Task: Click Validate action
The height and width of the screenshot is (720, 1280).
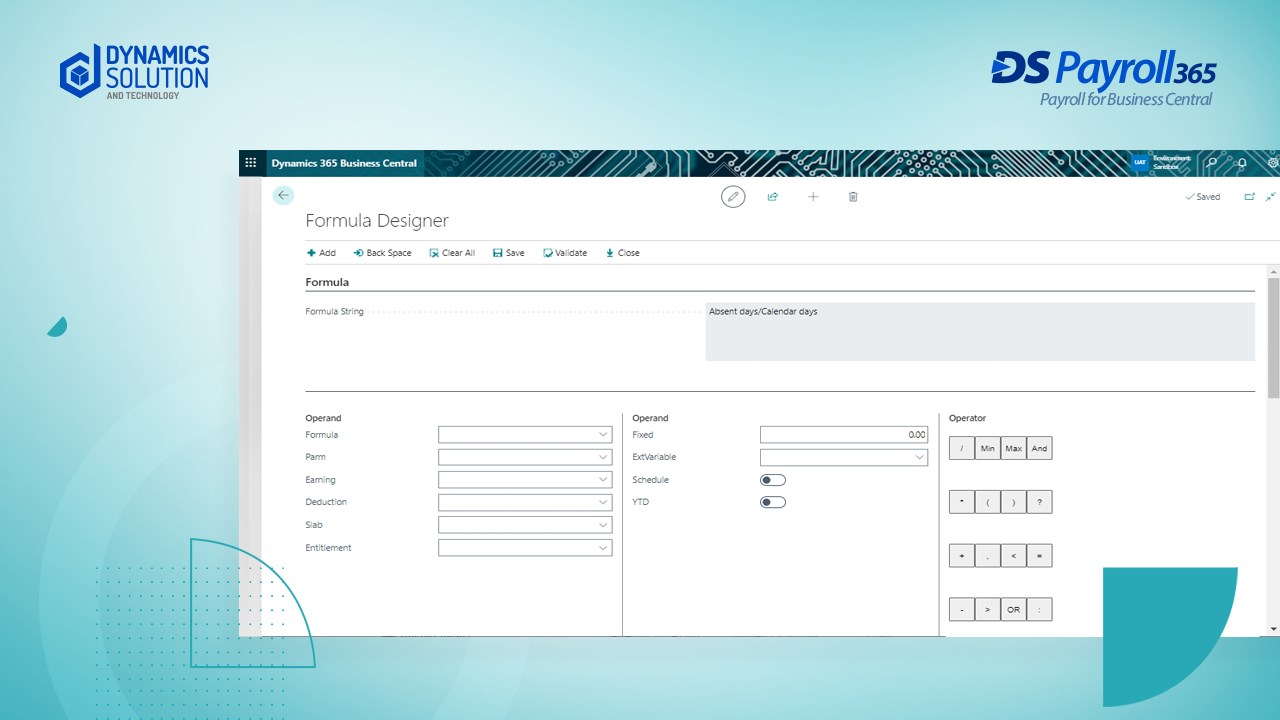Action: click(x=565, y=253)
